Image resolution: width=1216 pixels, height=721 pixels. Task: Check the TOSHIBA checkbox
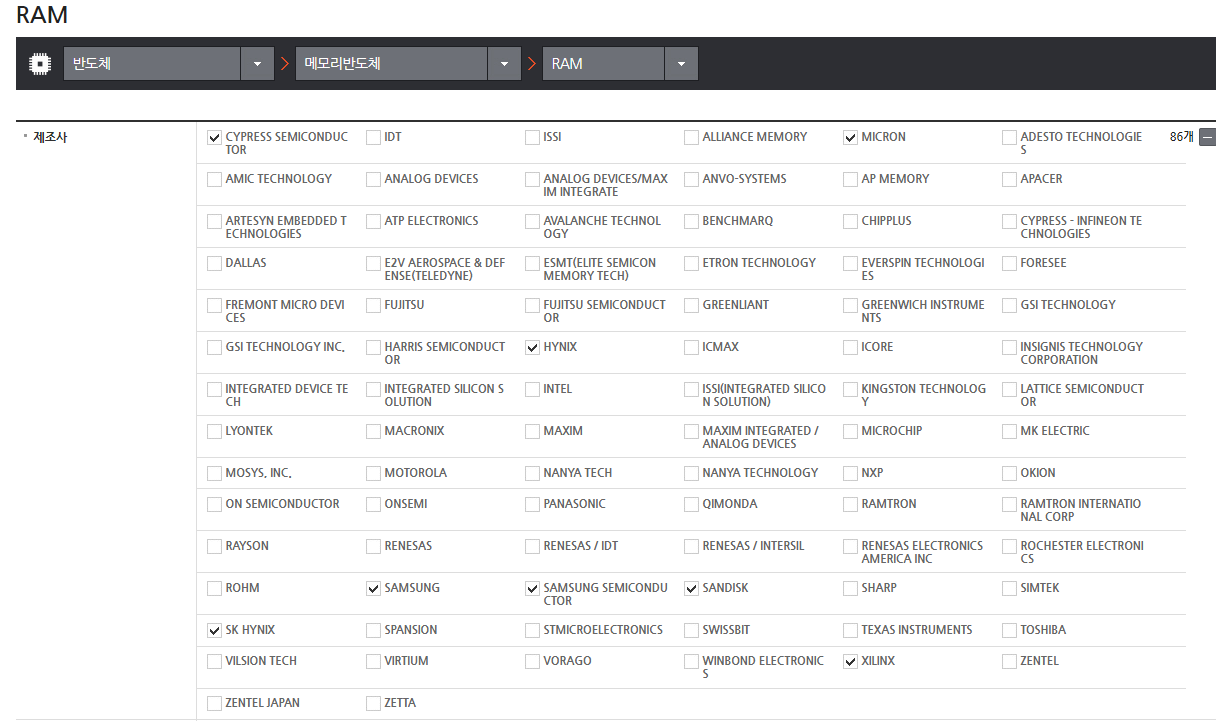(x=1009, y=630)
